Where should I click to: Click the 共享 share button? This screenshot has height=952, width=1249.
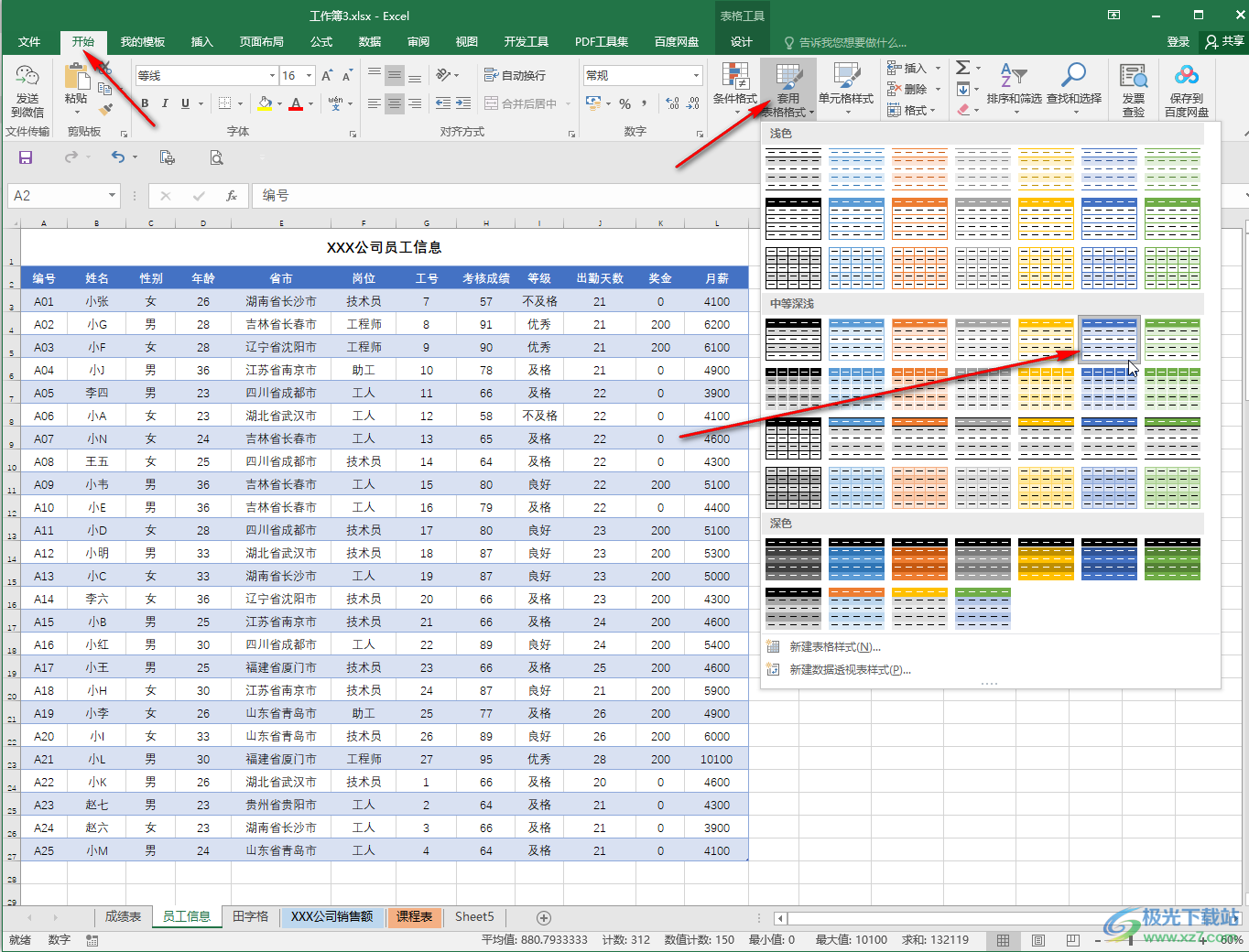(x=1225, y=42)
